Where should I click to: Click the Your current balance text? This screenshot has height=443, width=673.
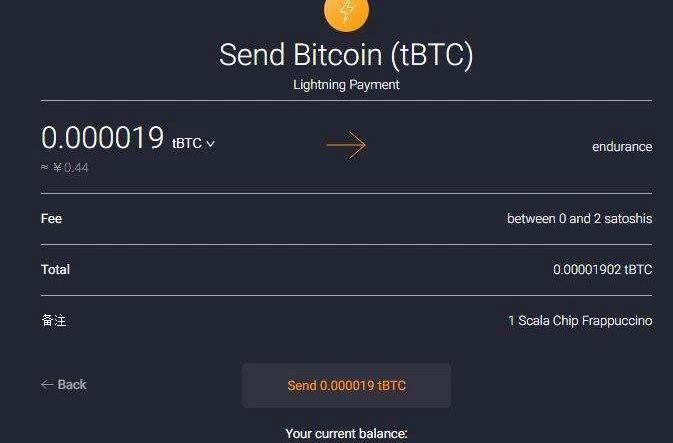click(346, 434)
